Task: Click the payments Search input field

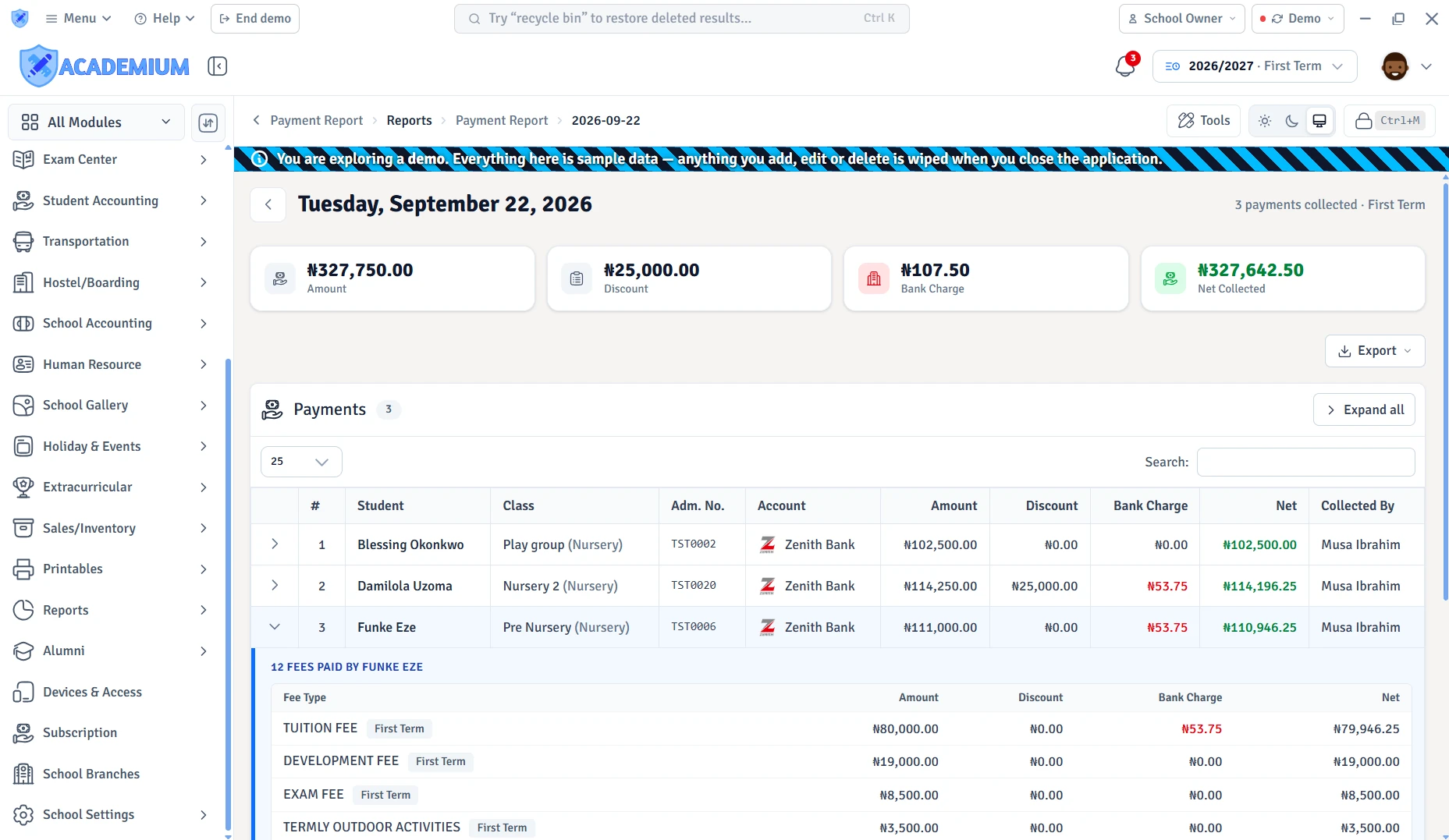Action: (x=1306, y=463)
